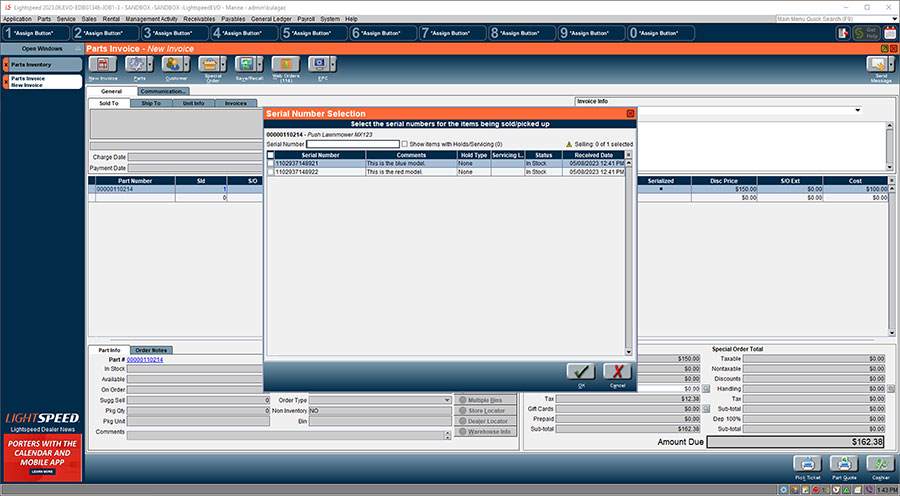Click the Special Order toolbar icon

coord(210,64)
